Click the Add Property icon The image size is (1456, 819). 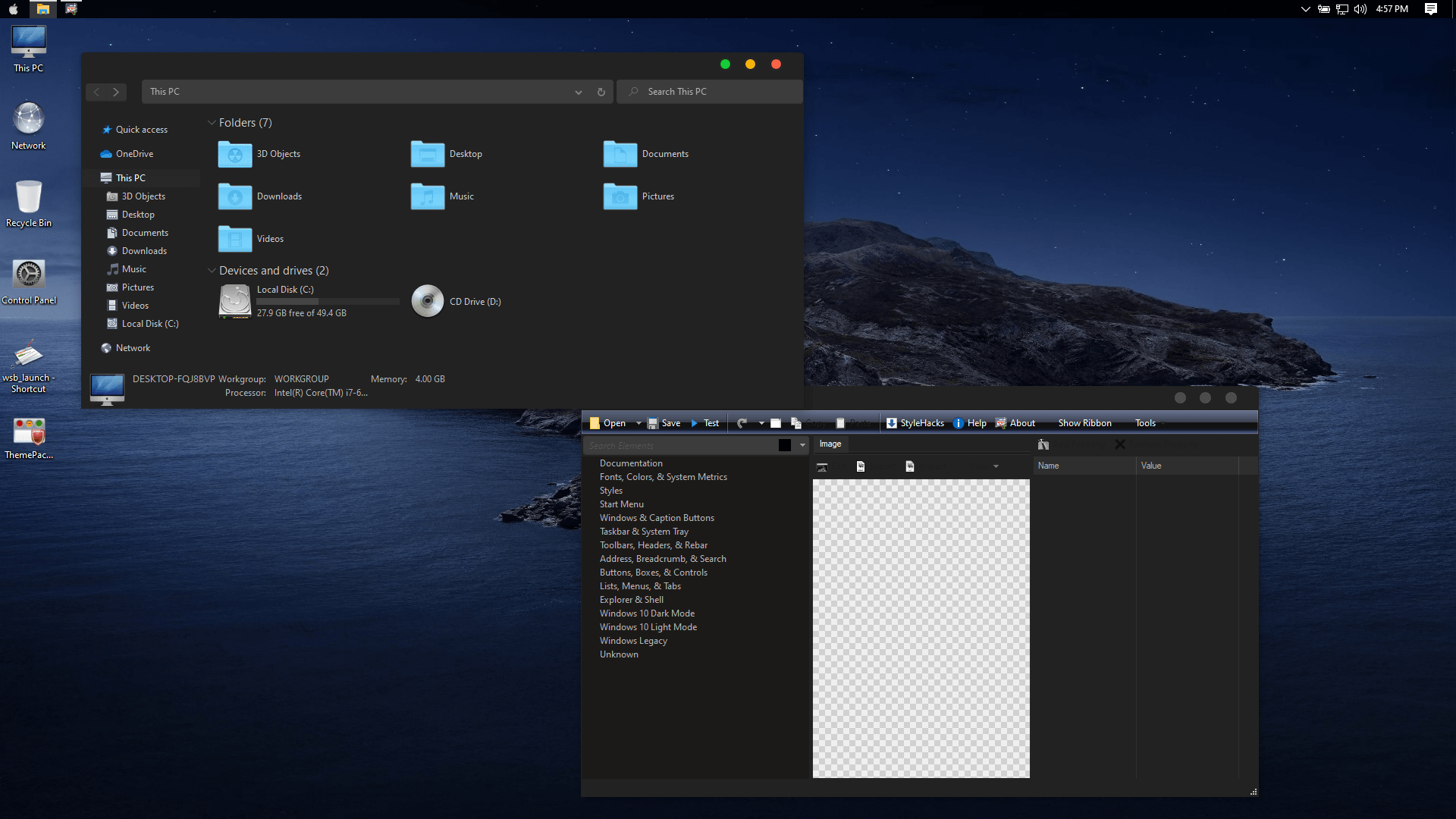(1043, 444)
